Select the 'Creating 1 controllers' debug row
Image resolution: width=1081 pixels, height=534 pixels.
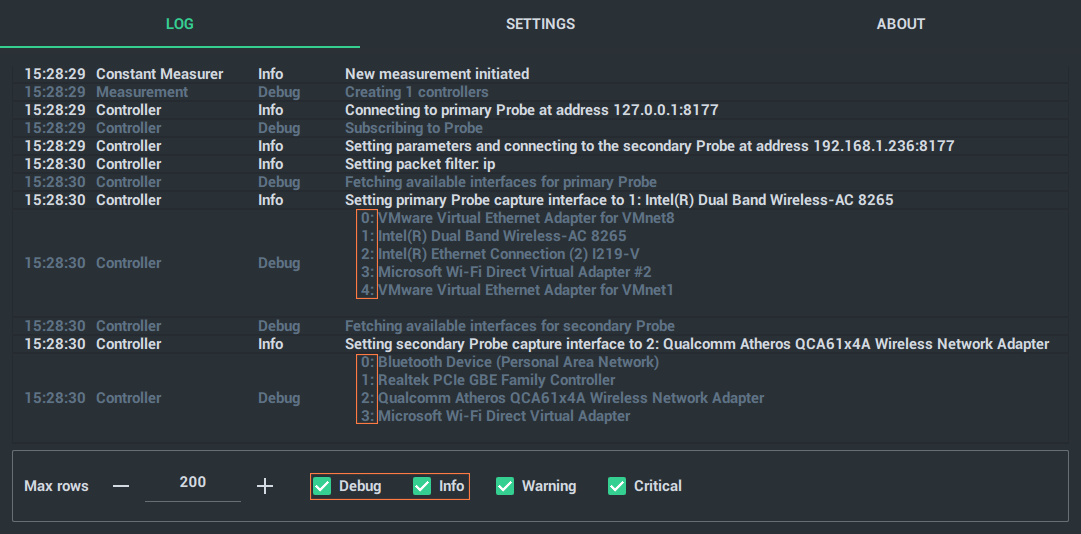[540, 92]
